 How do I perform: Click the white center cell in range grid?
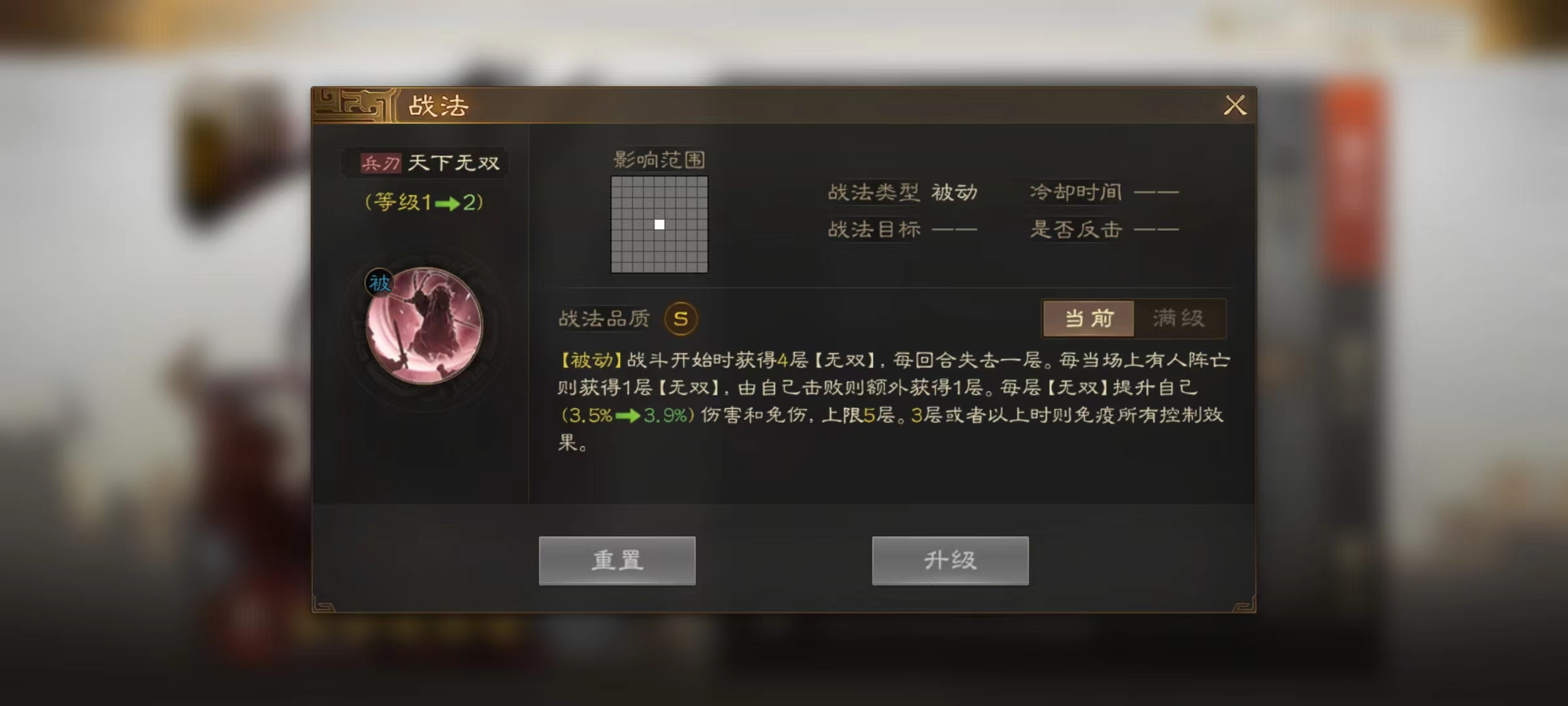tap(659, 224)
